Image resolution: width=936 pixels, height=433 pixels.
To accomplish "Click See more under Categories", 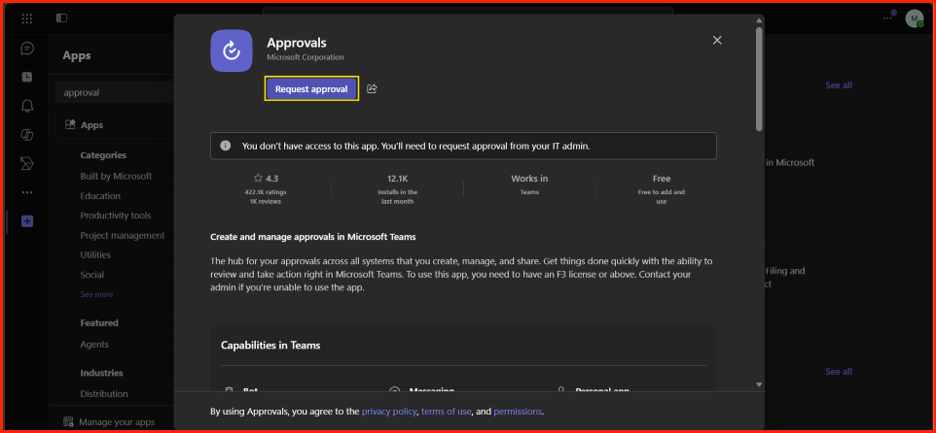I will (97, 294).
